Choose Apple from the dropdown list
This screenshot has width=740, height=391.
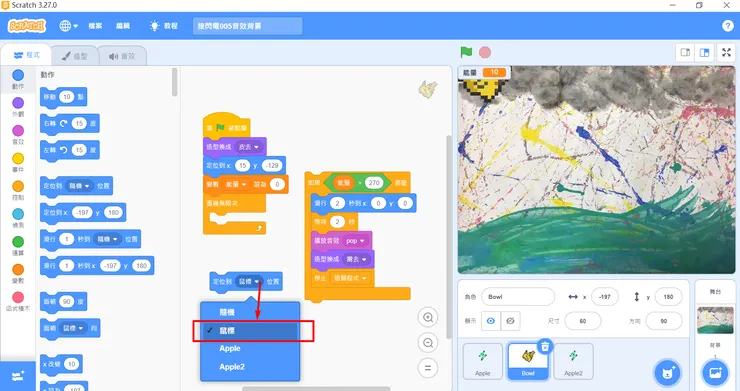[250, 348]
